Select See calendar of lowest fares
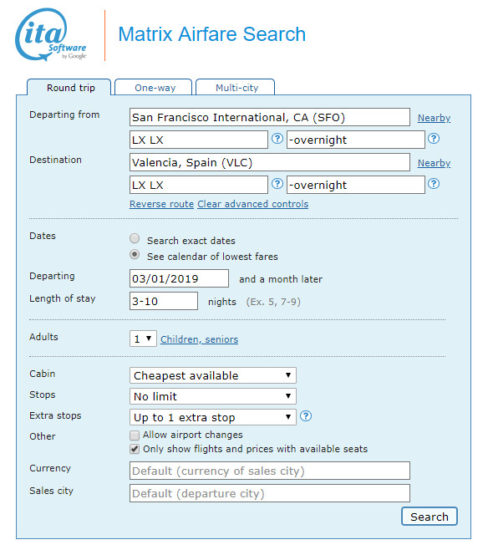 [x=134, y=254]
